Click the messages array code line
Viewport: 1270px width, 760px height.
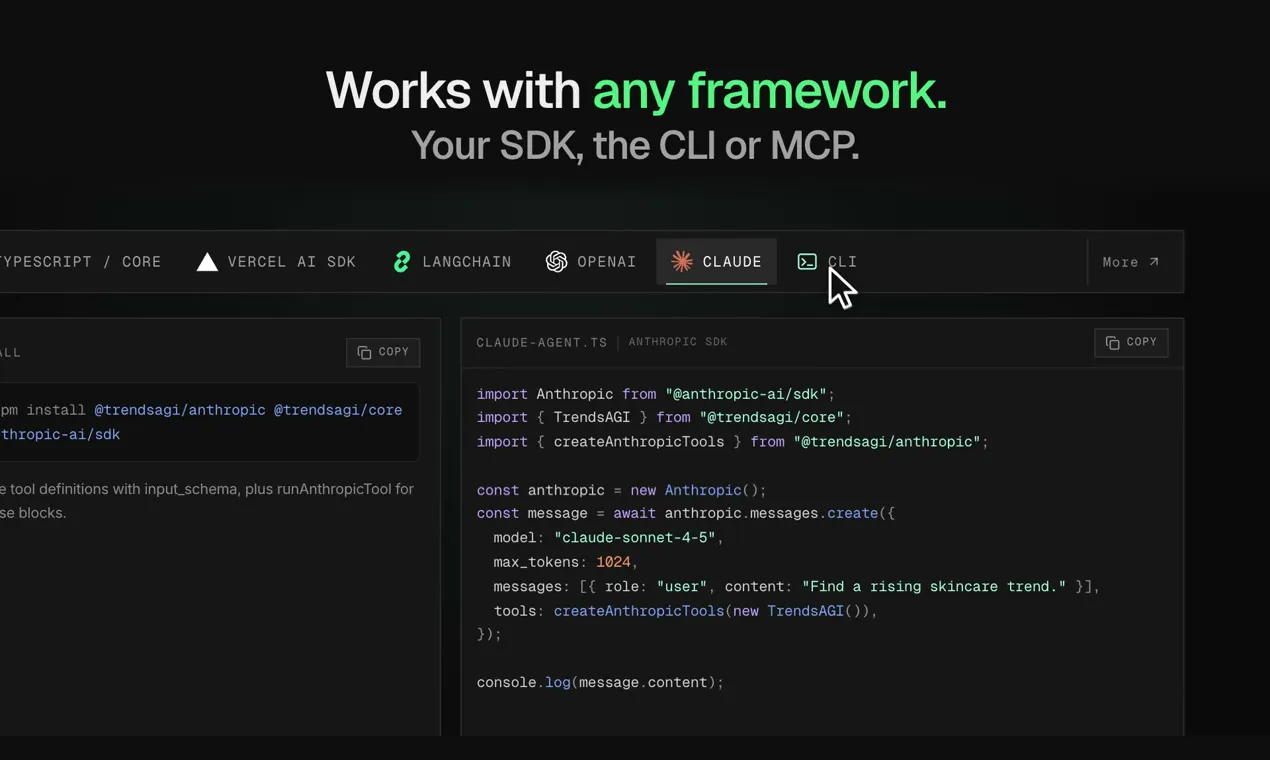pos(797,586)
